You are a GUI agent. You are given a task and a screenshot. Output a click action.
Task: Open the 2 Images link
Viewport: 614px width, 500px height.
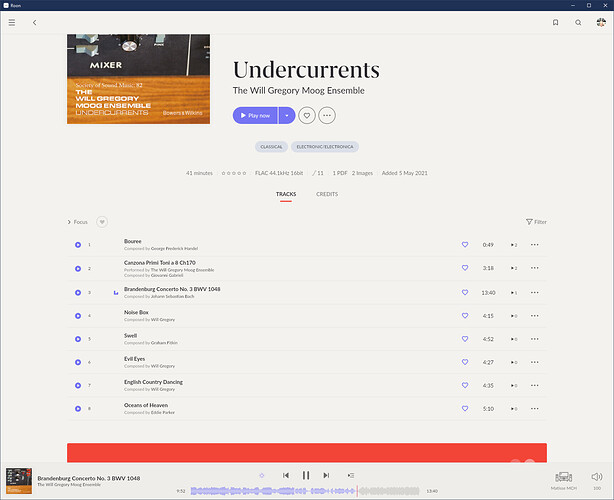(362, 173)
